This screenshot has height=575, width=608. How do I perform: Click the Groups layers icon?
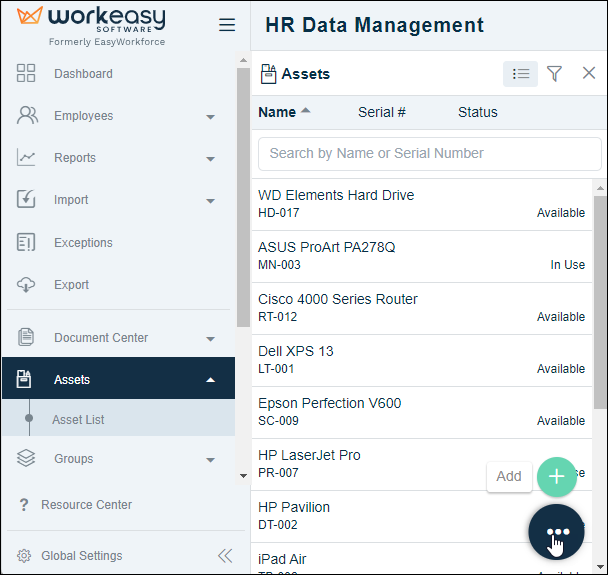point(26,458)
